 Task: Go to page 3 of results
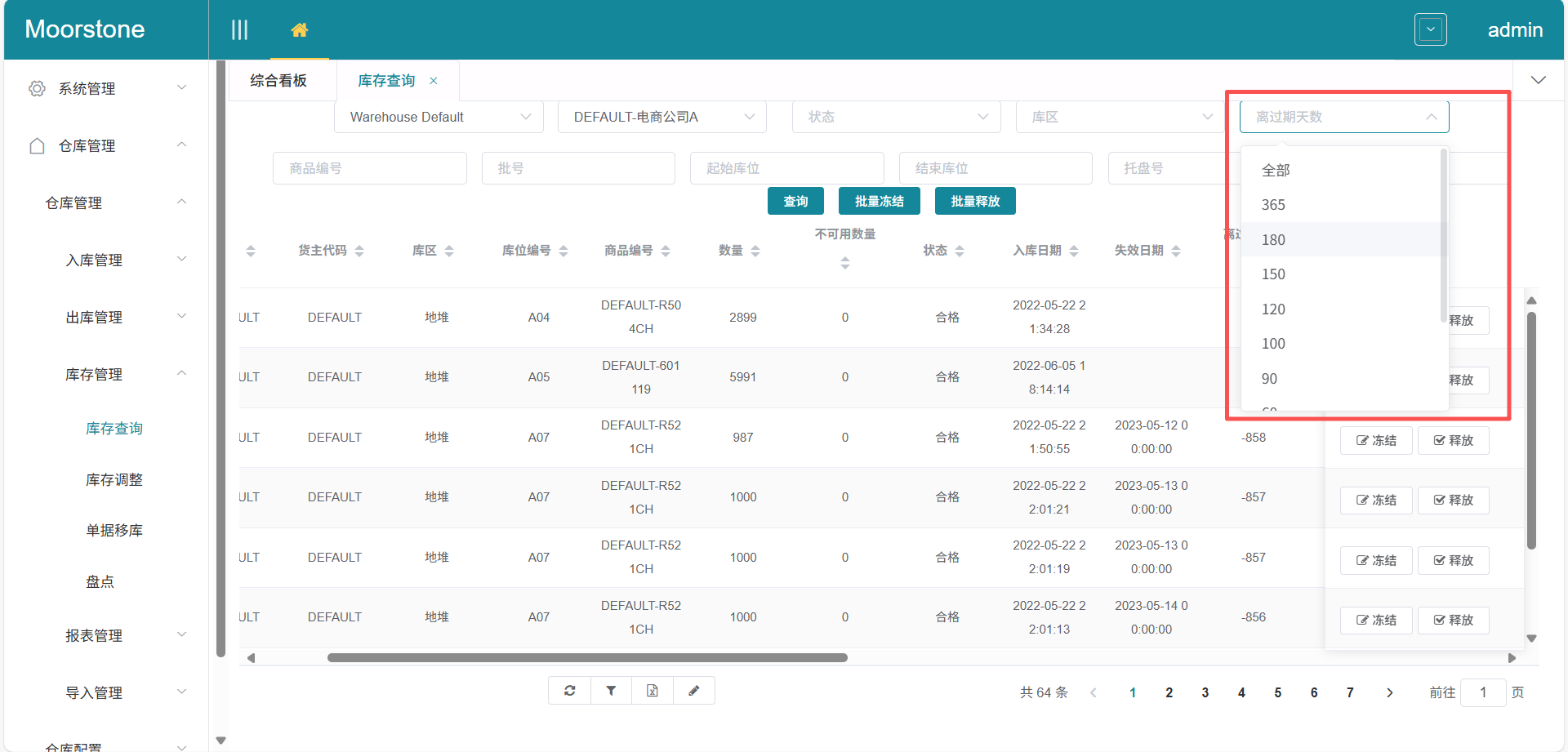(1205, 692)
